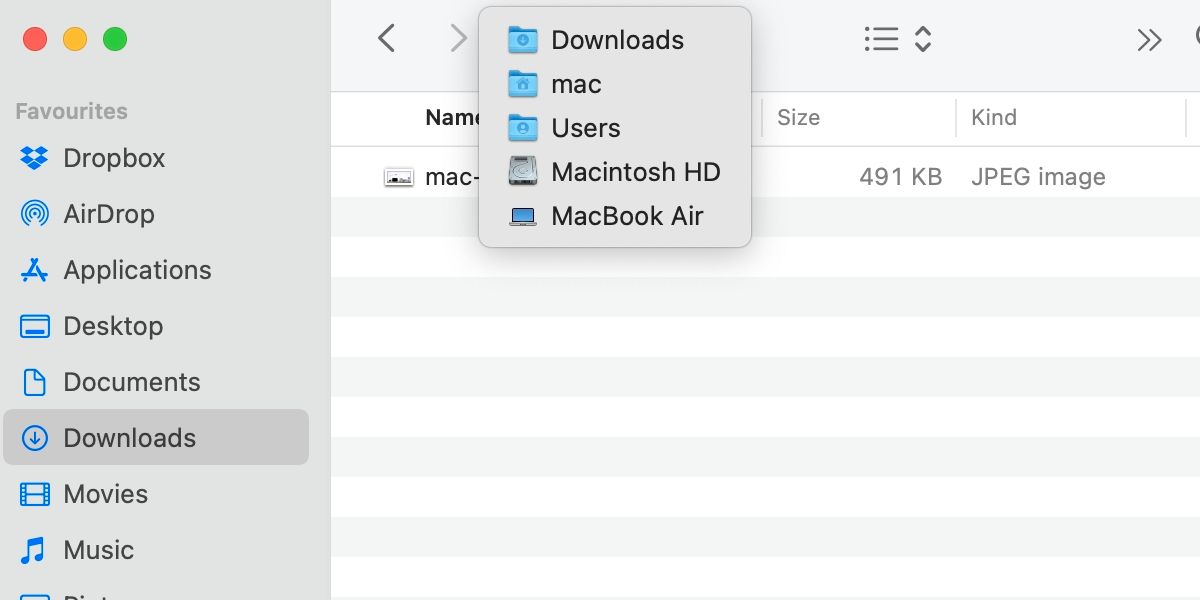Click the Music note icon

[x=34, y=550]
